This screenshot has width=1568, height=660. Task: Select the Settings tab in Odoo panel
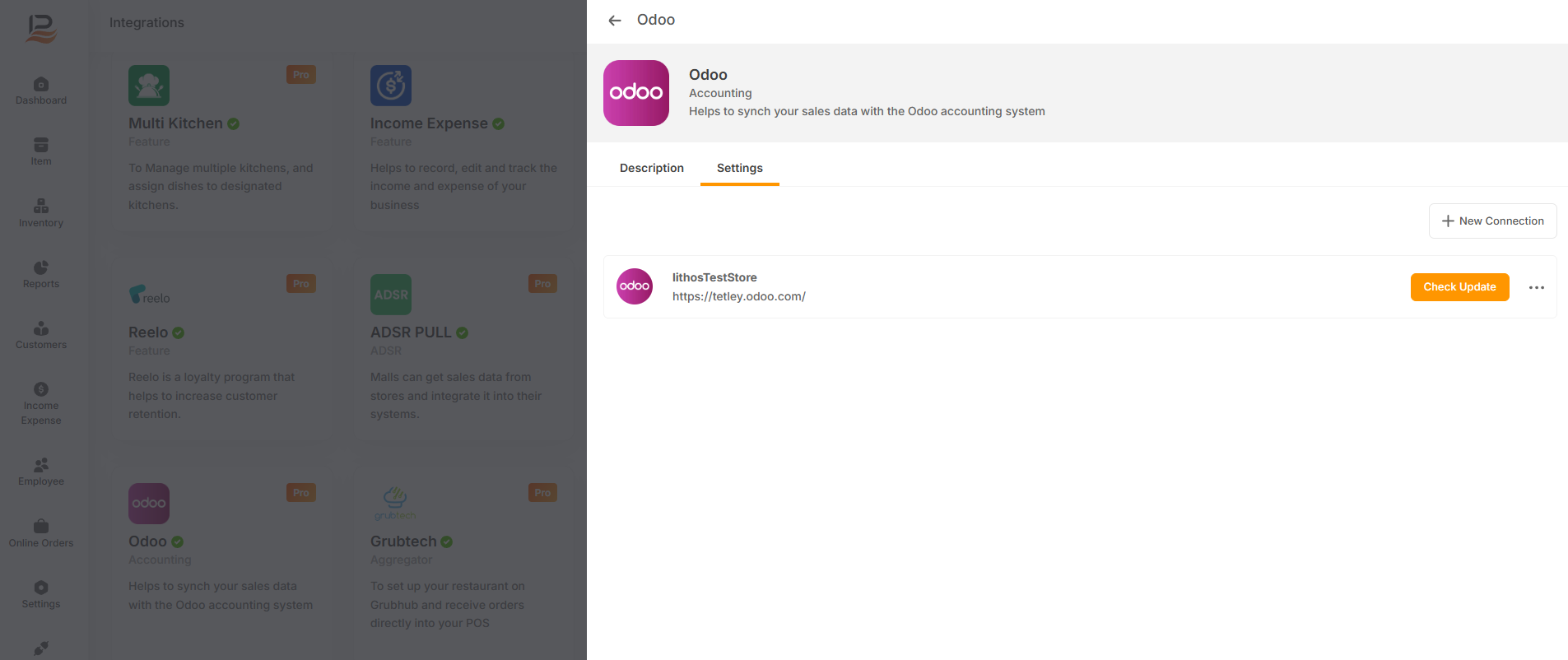click(739, 168)
